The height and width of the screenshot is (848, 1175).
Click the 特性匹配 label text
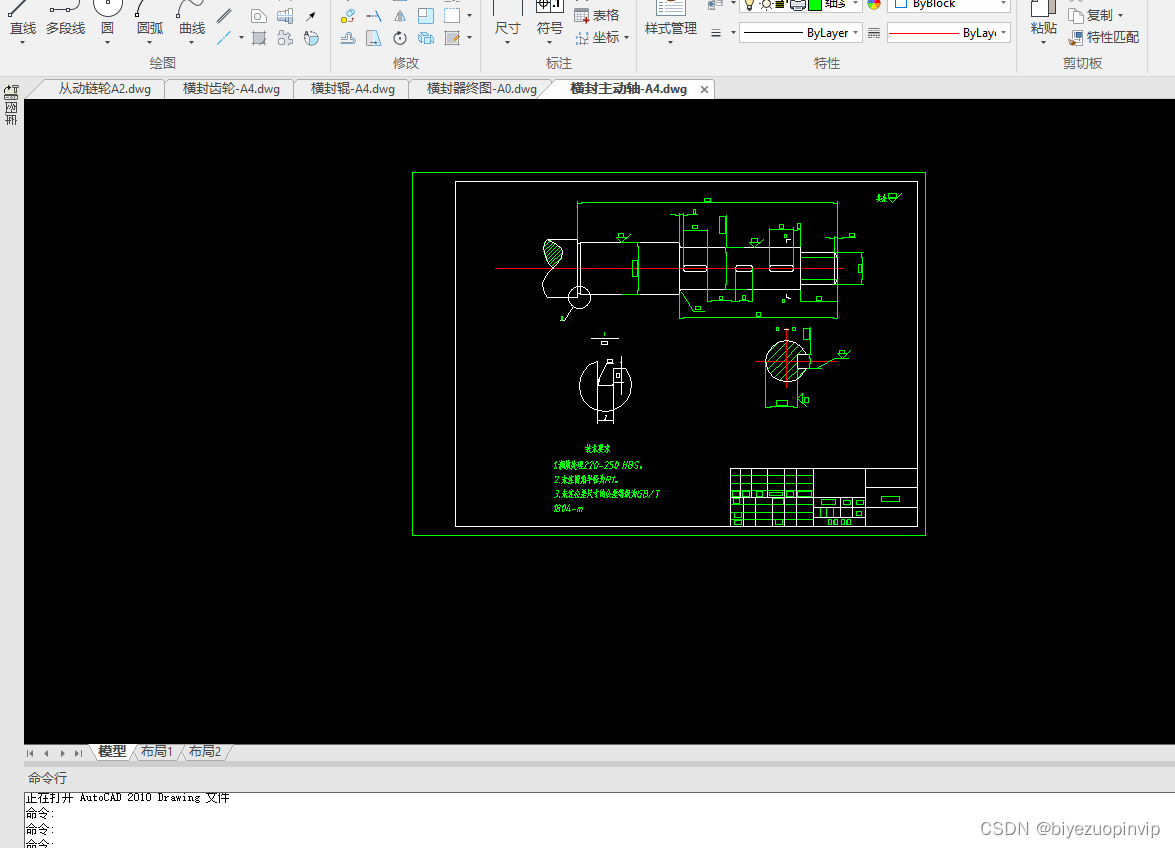click(x=1113, y=37)
